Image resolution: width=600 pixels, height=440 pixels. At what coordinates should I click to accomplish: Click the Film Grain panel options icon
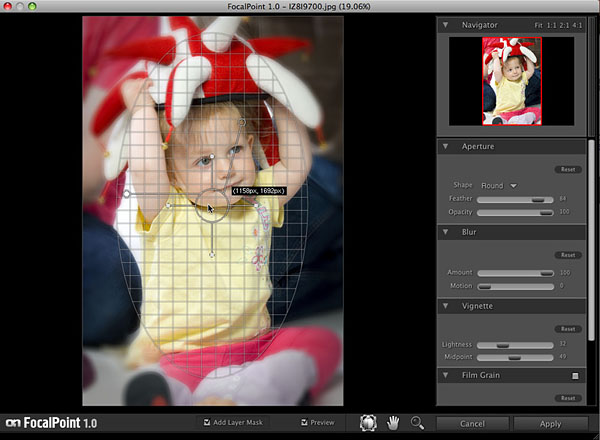point(574,376)
